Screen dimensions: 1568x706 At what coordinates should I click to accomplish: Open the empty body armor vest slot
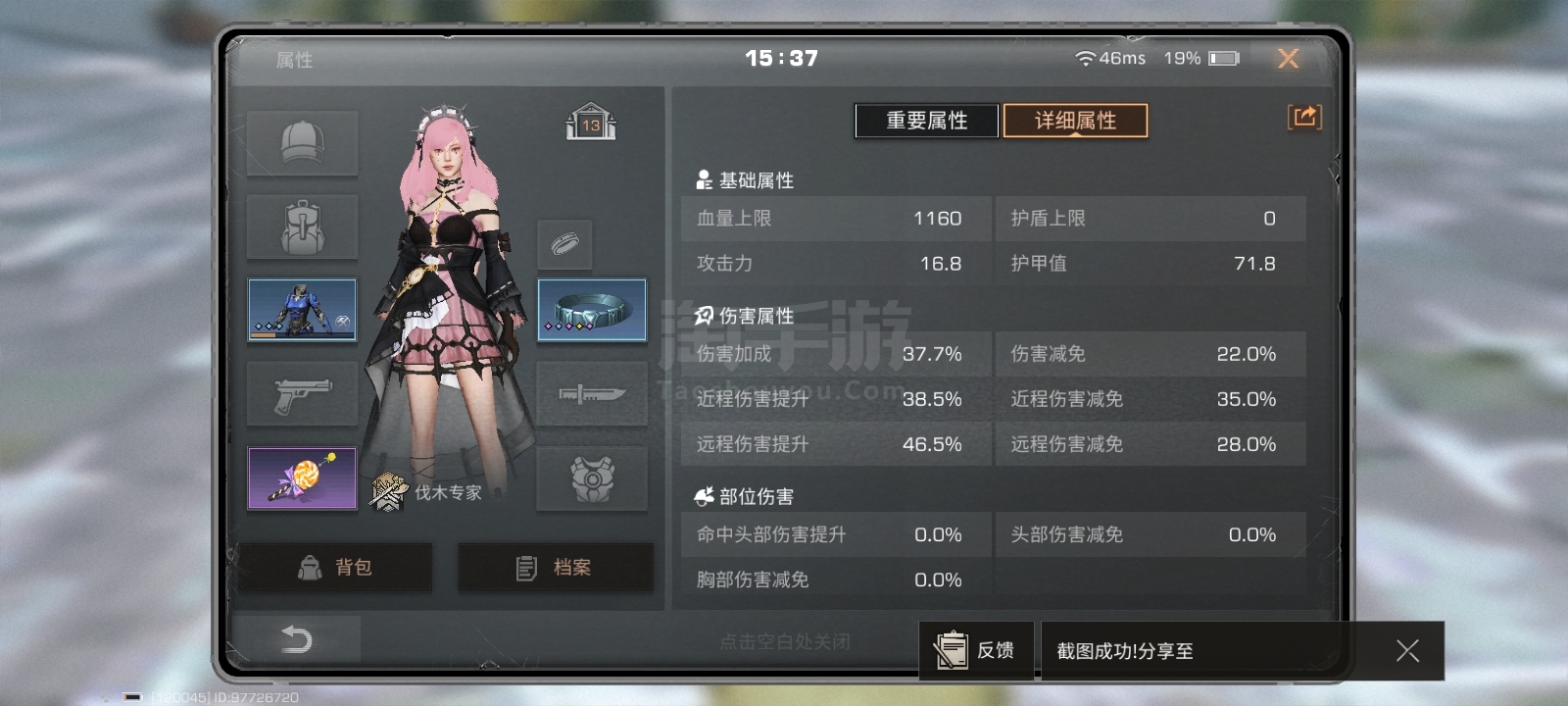click(592, 479)
